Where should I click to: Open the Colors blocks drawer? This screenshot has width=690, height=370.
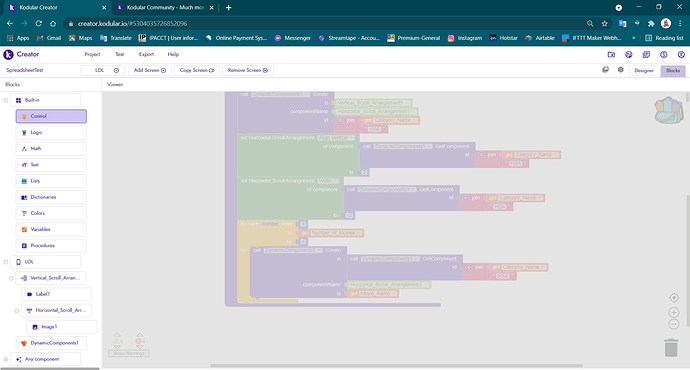coord(51,213)
